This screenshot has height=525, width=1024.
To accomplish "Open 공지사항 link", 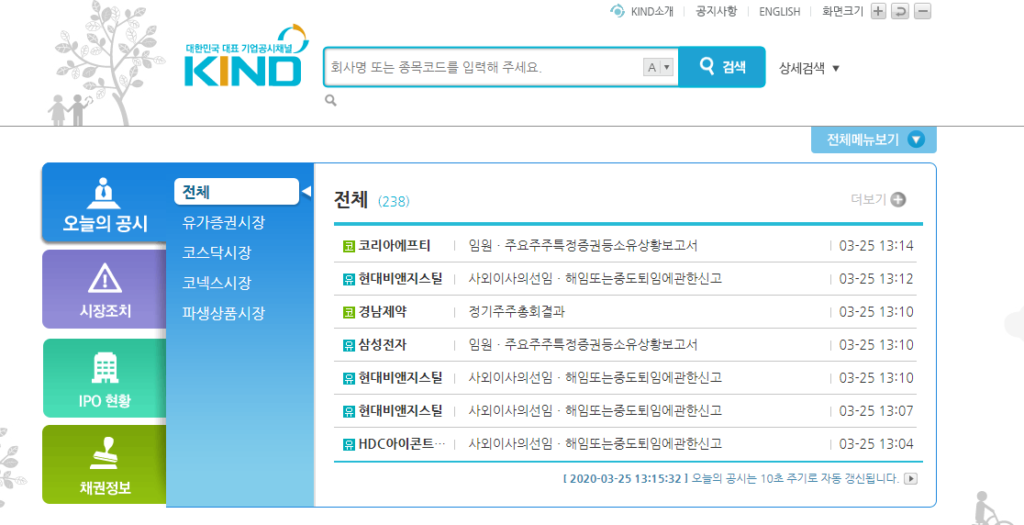I will point(716,12).
